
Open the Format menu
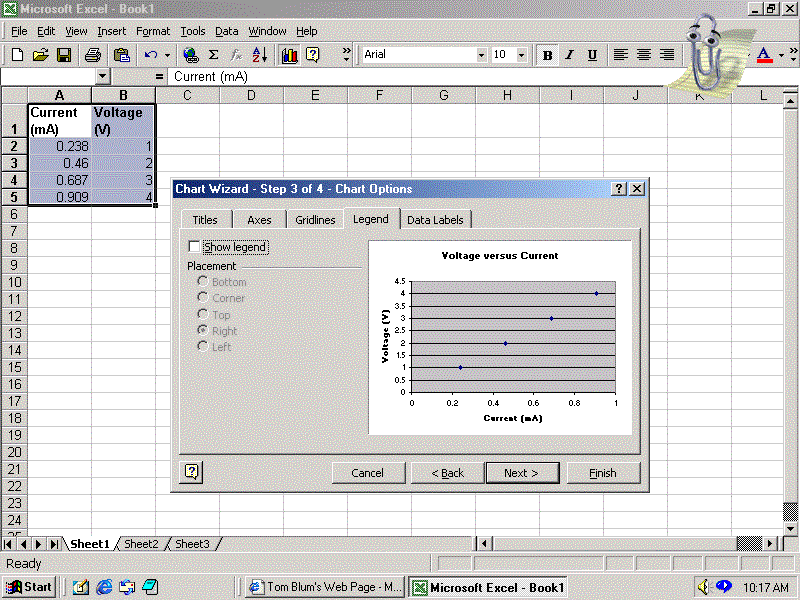[x=153, y=32]
